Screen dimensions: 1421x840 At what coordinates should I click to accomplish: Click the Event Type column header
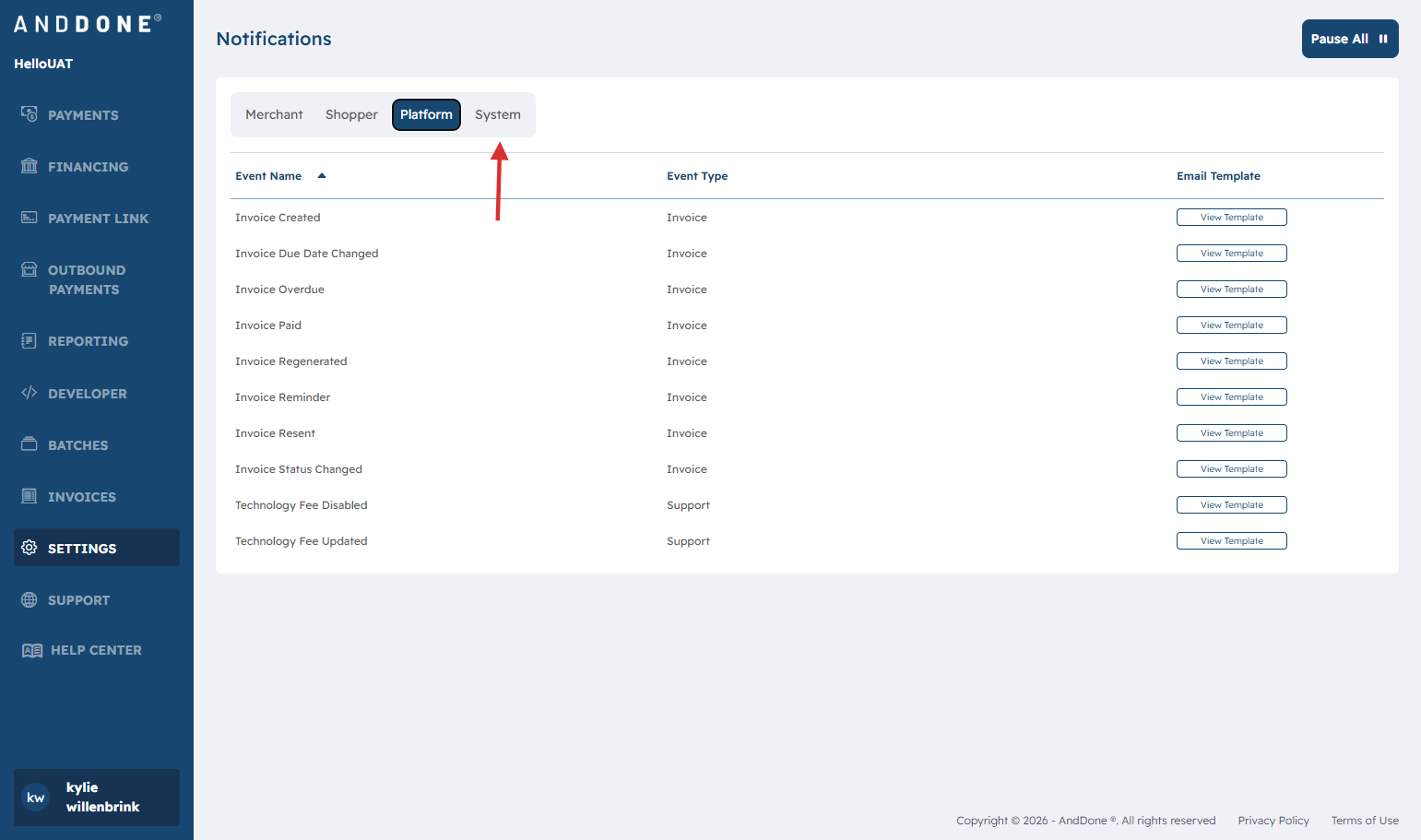pyautogui.click(x=697, y=176)
